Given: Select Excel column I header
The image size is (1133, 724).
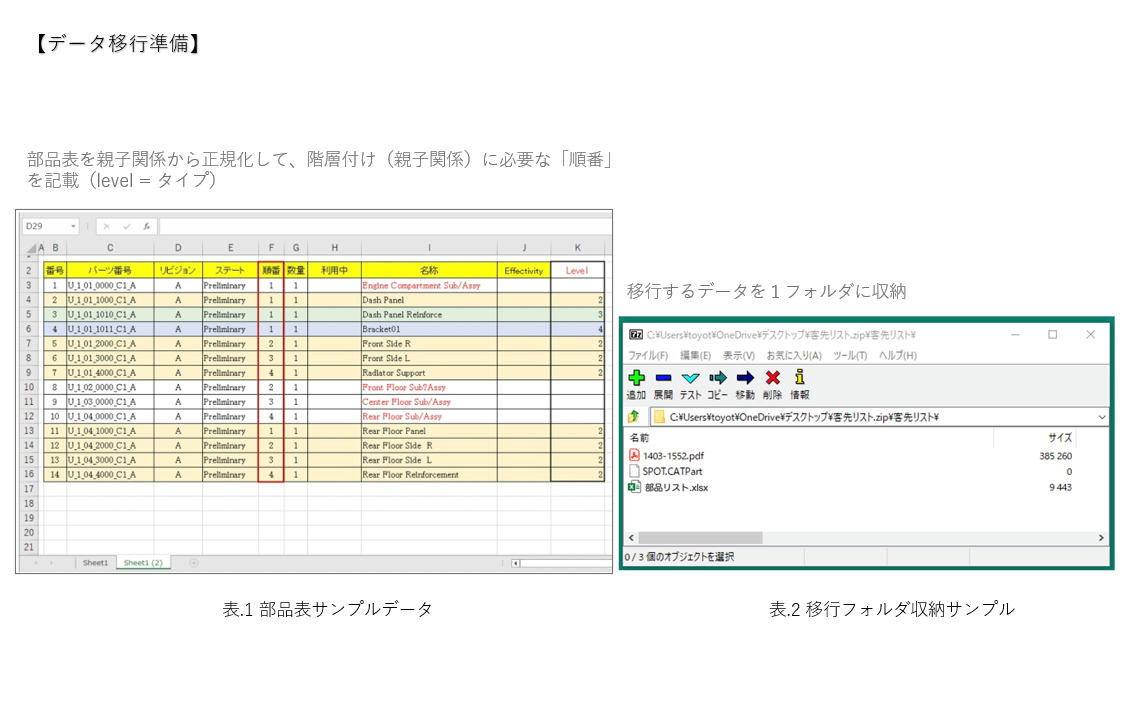Looking at the screenshot, I should (429, 248).
